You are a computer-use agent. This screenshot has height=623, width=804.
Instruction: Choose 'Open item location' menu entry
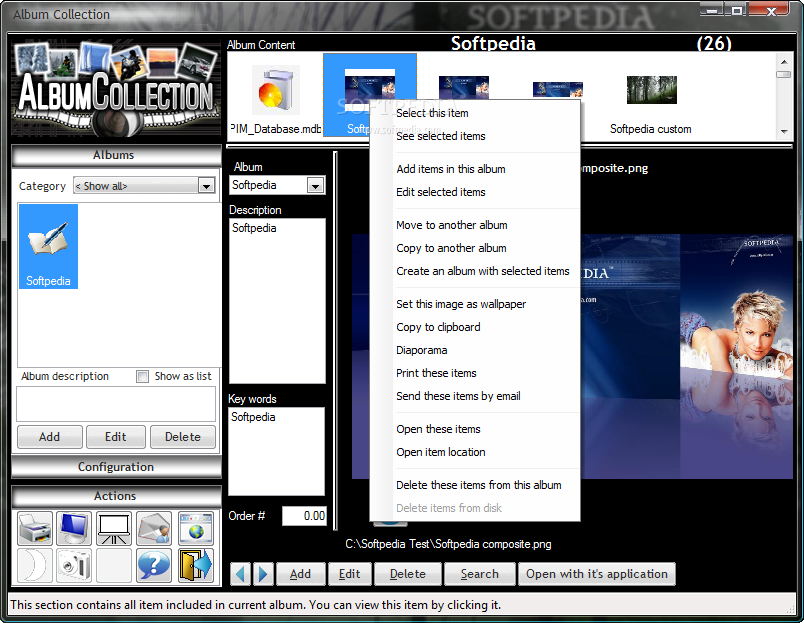440,452
